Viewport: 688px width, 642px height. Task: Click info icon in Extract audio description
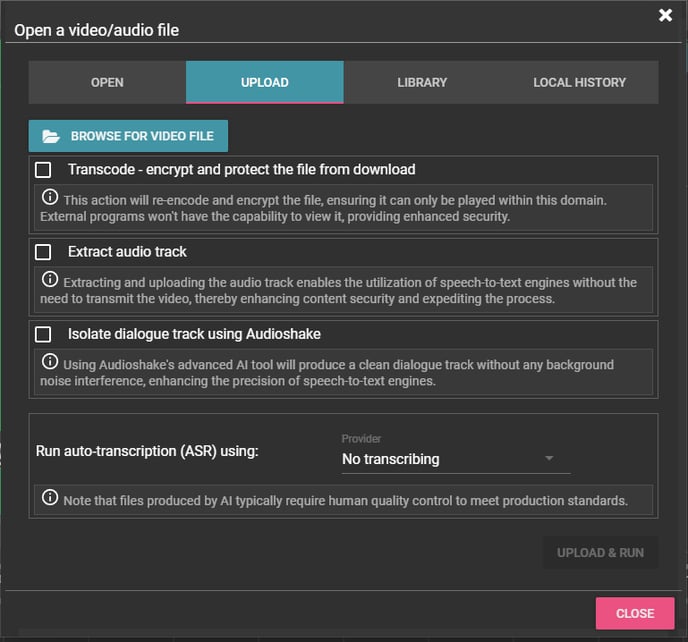click(x=50, y=280)
